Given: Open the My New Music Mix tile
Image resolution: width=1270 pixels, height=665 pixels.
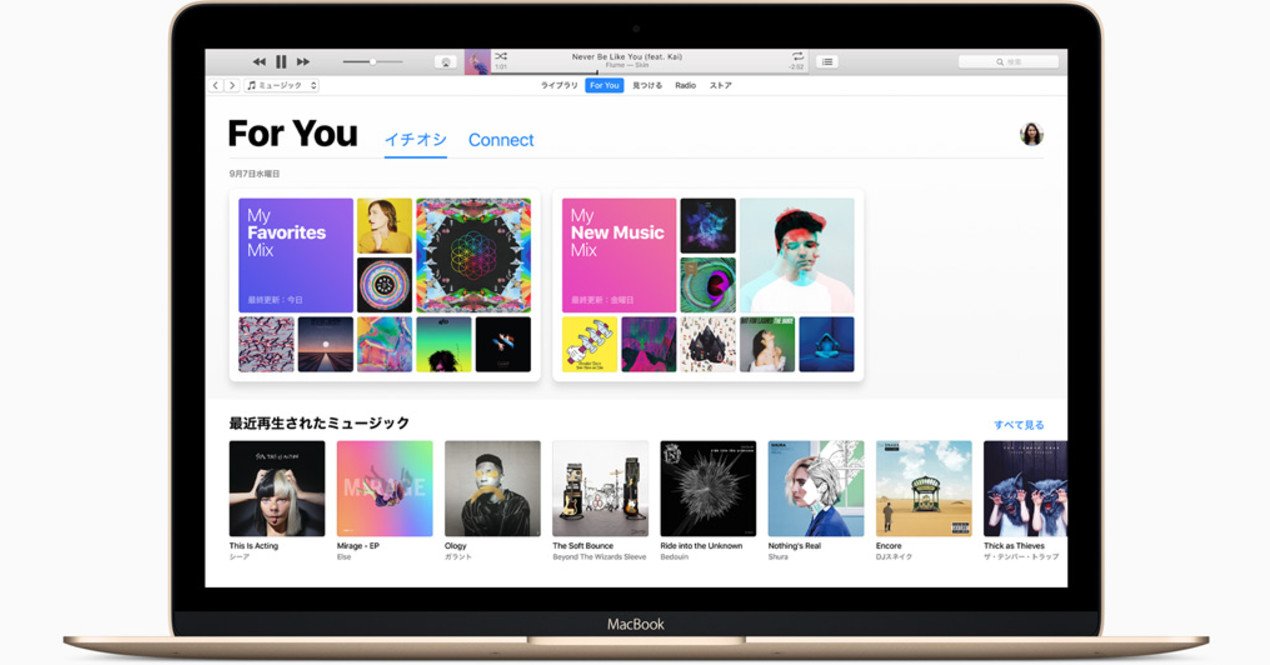Looking at the screenshot, I should (x=619, y=255).
